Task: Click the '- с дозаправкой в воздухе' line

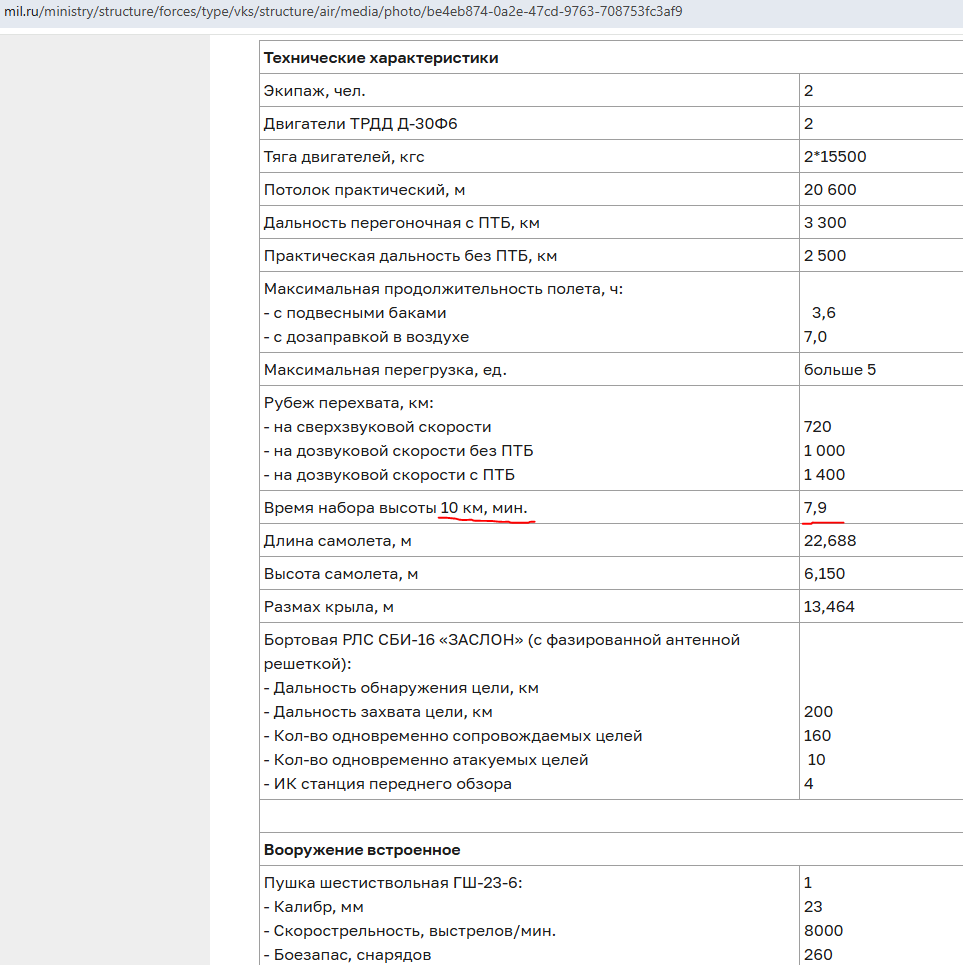Action: pyautogui.click(x=367, y=337)
